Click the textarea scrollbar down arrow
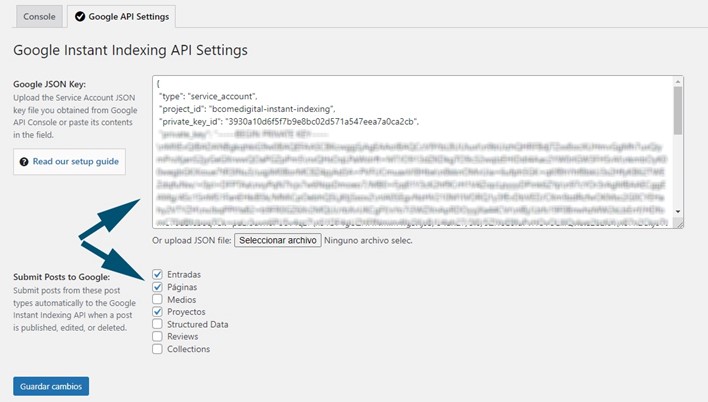 point(678,211)
